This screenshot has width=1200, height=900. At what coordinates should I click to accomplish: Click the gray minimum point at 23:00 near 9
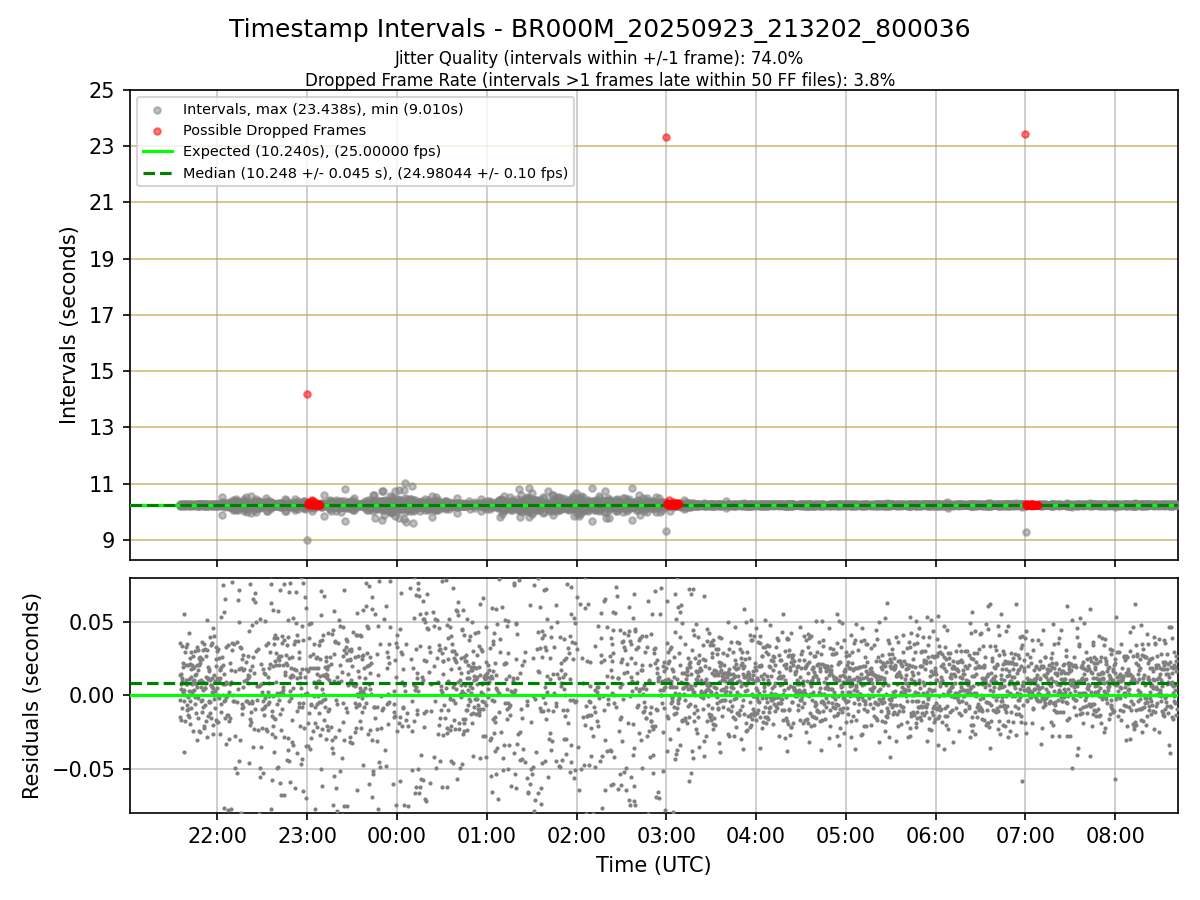pyautogui.click(x=307, y=540)
